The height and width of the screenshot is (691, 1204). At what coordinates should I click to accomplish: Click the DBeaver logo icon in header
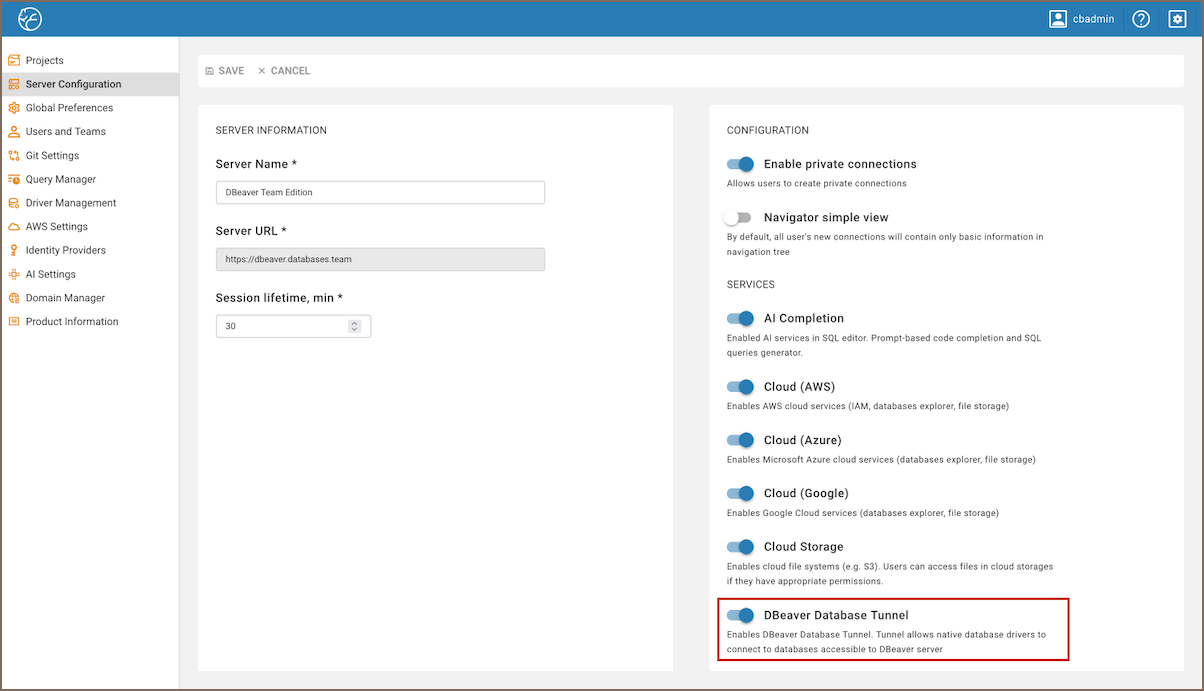[x=30, y=19]
